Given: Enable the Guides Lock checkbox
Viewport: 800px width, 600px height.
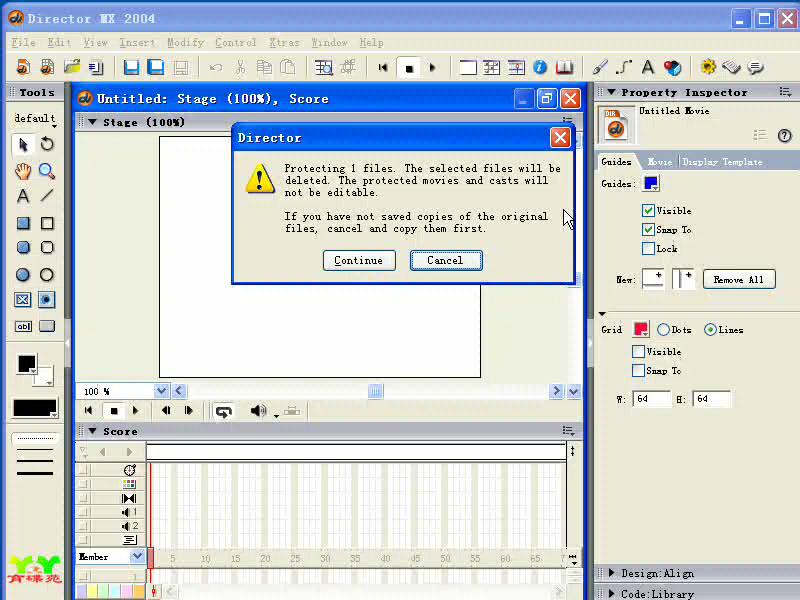Looking at the screenshot, I should point(648,248).
